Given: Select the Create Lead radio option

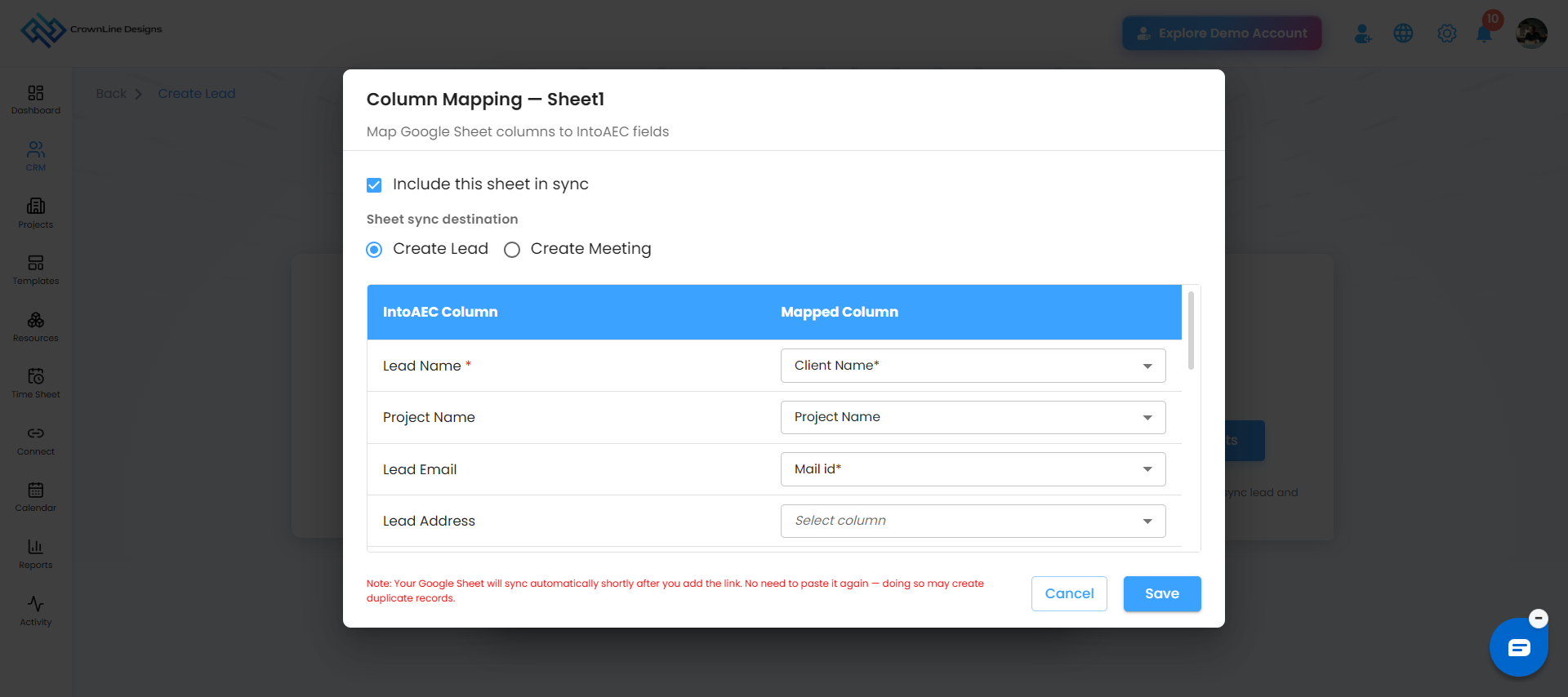Looking at the screenshot, I should tap(374, 250).
